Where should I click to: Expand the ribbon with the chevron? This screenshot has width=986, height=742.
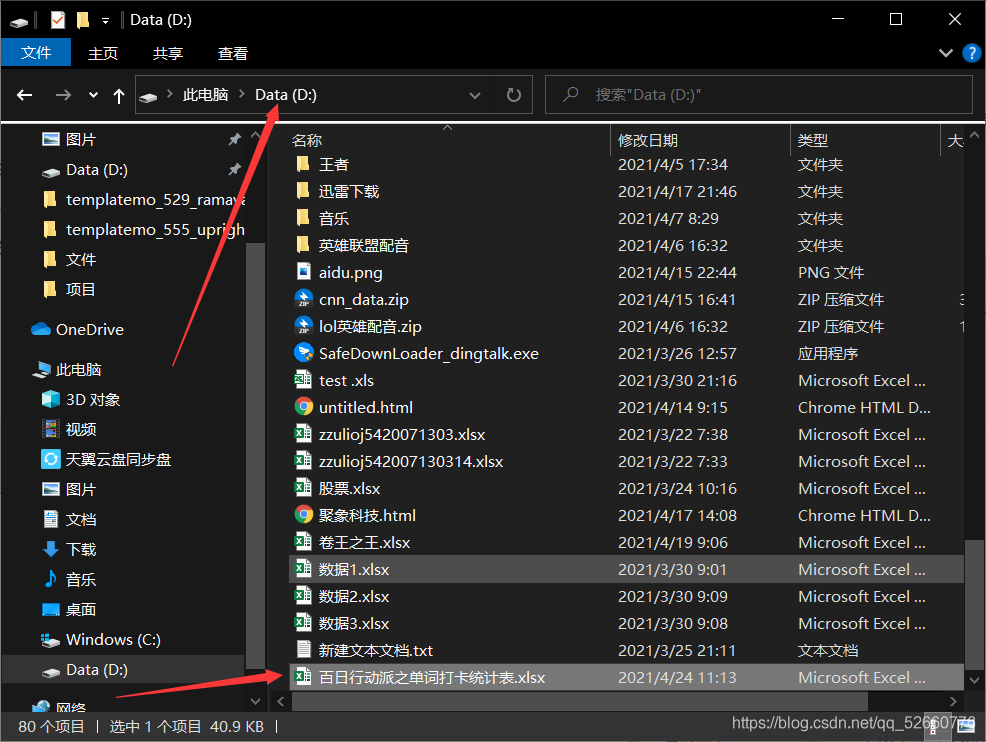coord(946,53)
